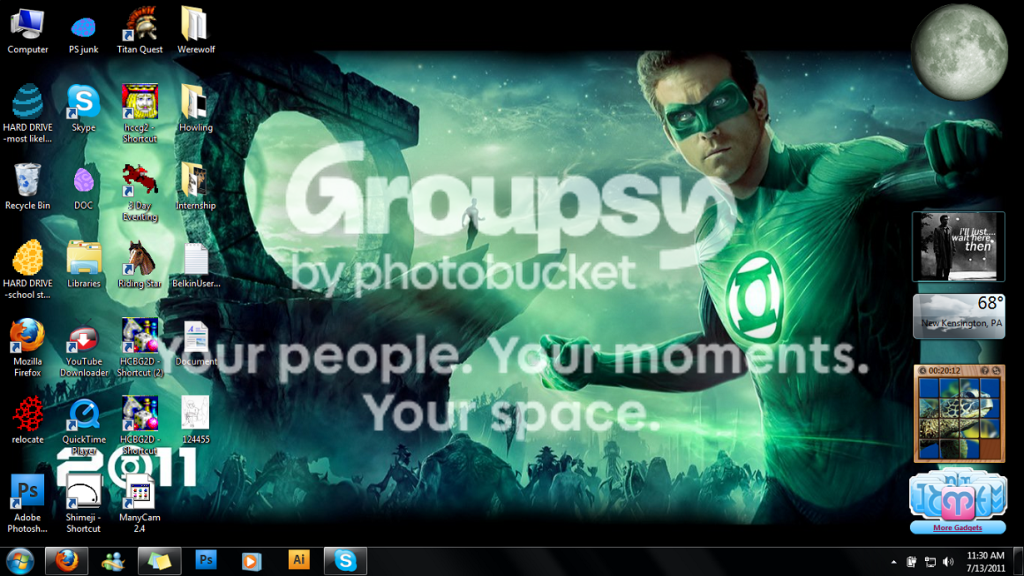Switch to Skype in the taskbar
Viewport: 1024px width, 576px height.
(x=345, y=561)
